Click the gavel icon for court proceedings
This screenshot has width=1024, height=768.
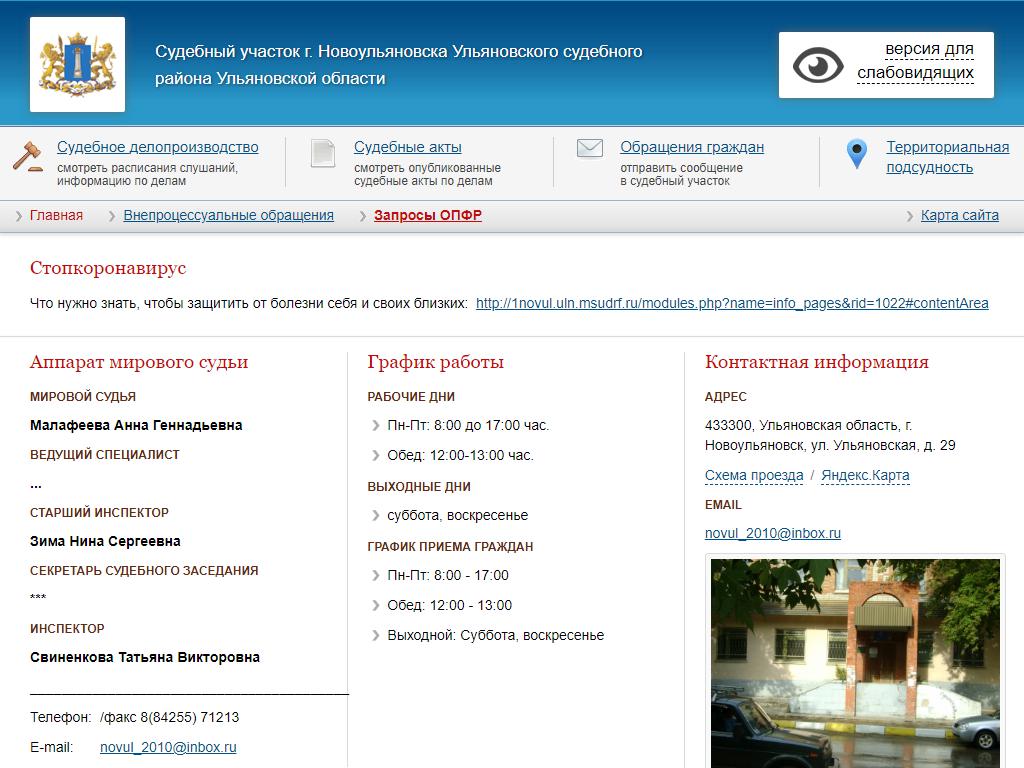28,156
